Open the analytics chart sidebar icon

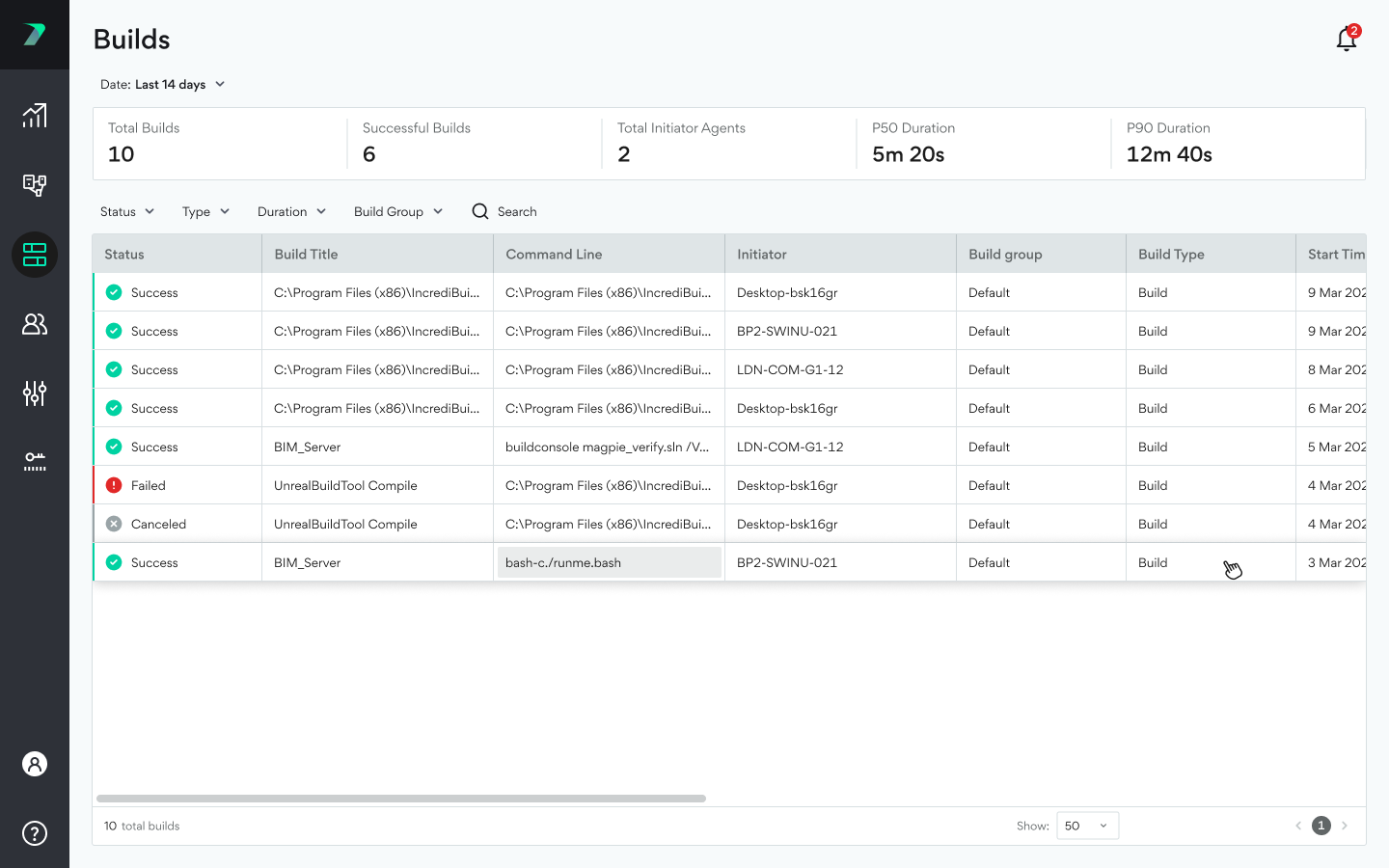[35, 116]
